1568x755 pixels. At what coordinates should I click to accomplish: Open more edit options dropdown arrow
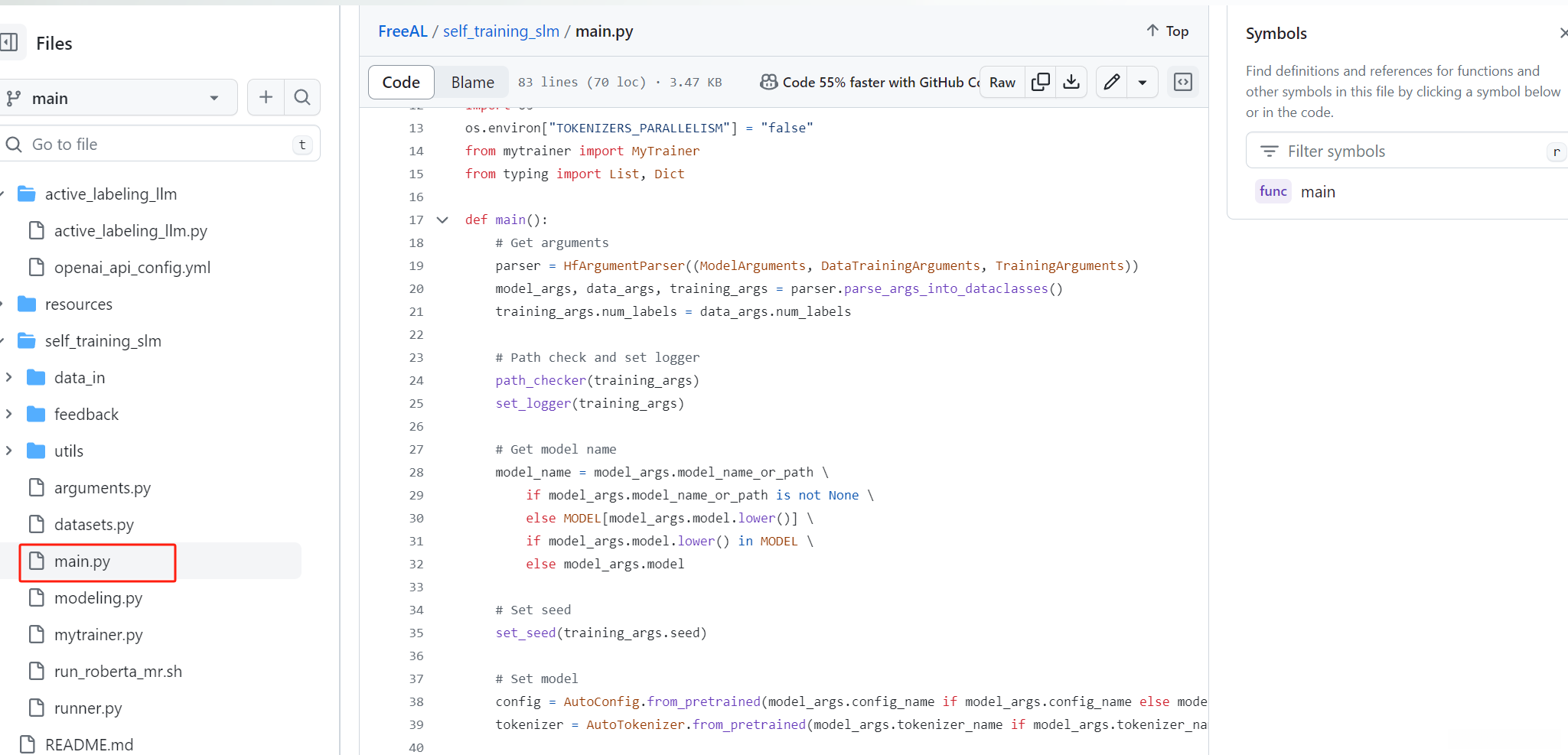1143,82
